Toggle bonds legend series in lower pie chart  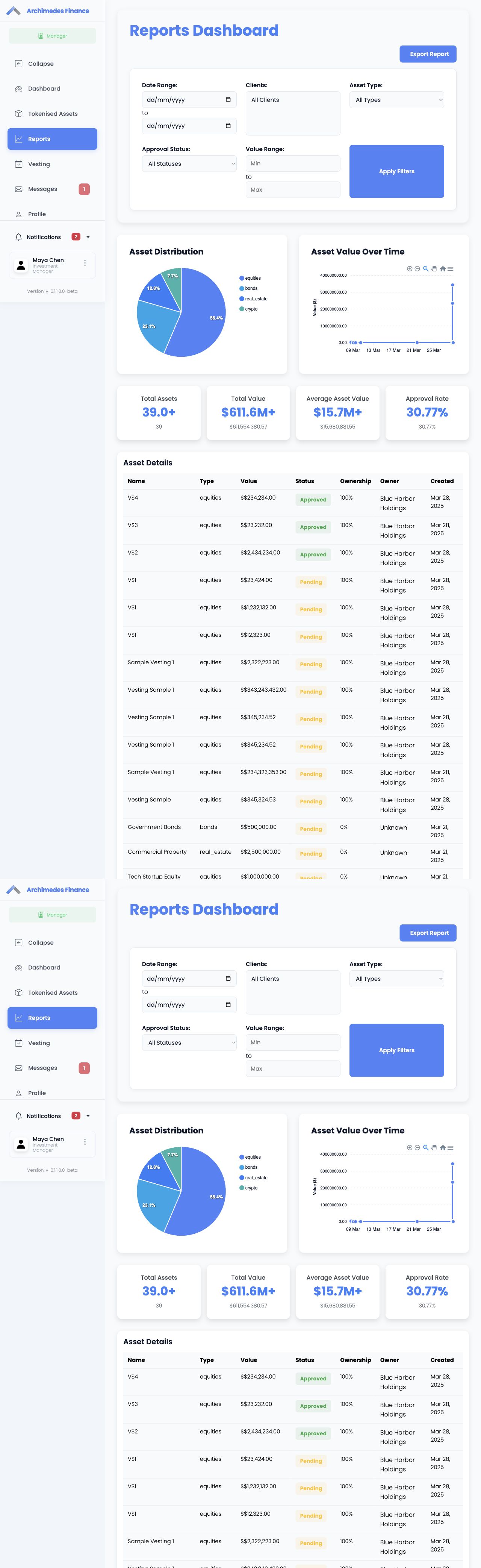coord(249,1168)
